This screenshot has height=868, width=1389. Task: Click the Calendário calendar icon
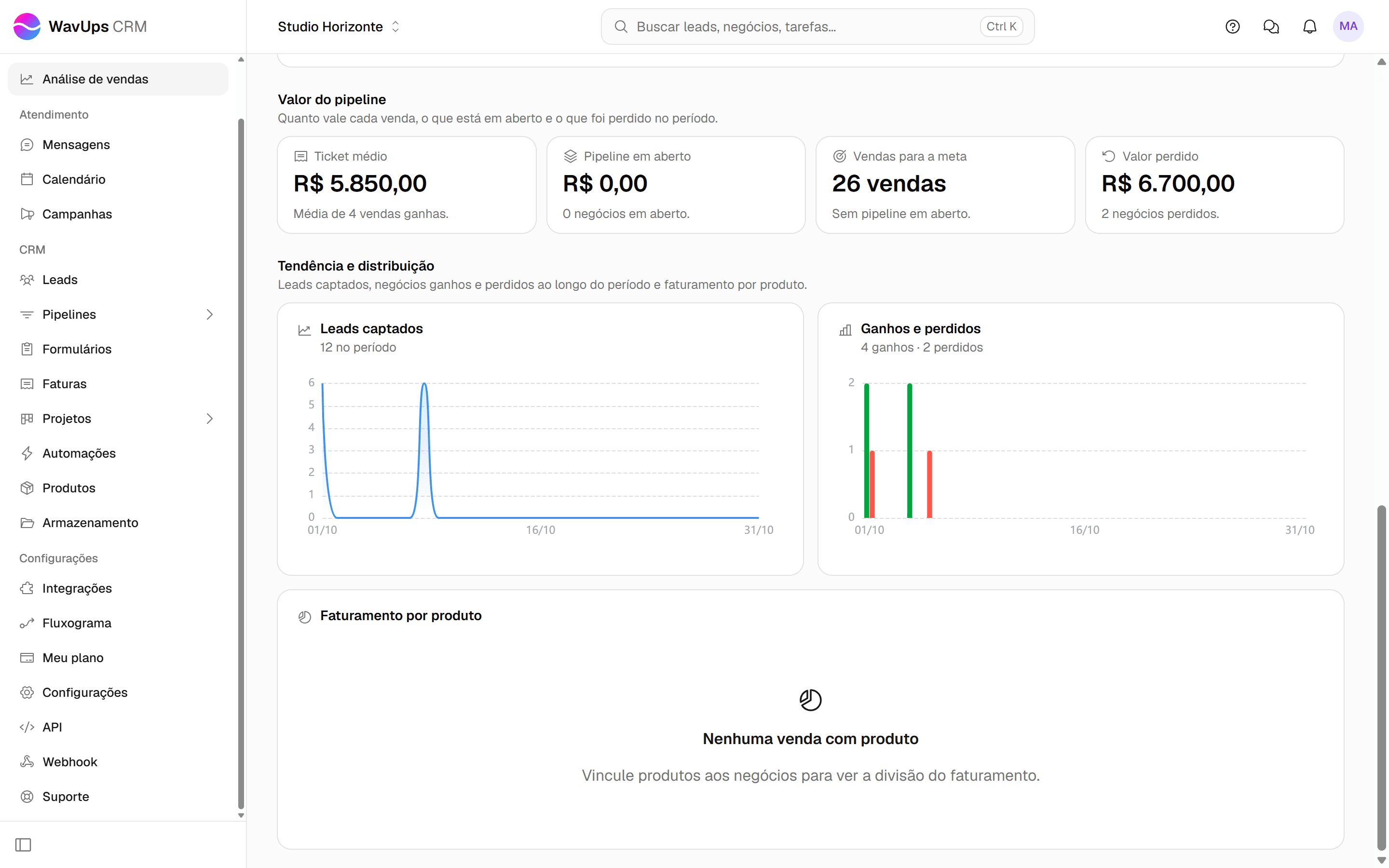[x=27, y=179]
